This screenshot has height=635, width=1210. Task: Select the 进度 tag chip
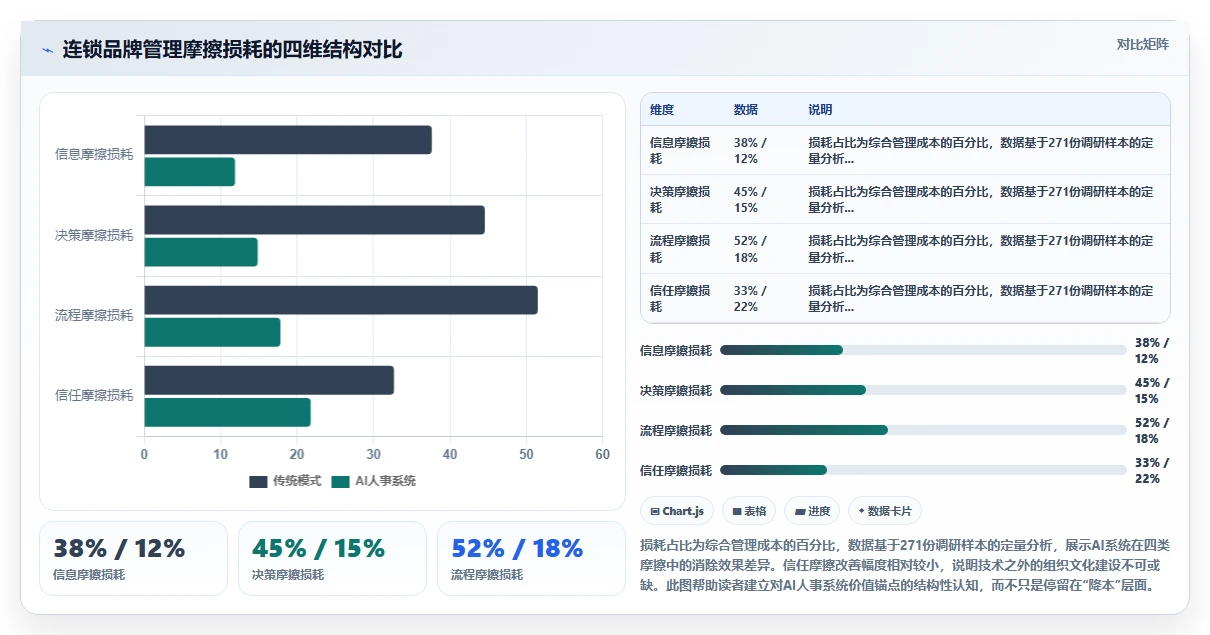coord(812,511)
